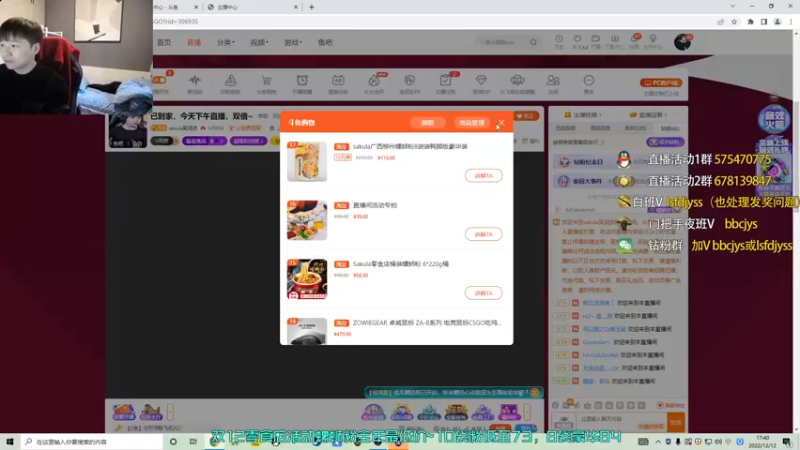This screenshot has width=800, height=450.
Task: Select the second gift icon on left of gift bar
Action: 151,412
